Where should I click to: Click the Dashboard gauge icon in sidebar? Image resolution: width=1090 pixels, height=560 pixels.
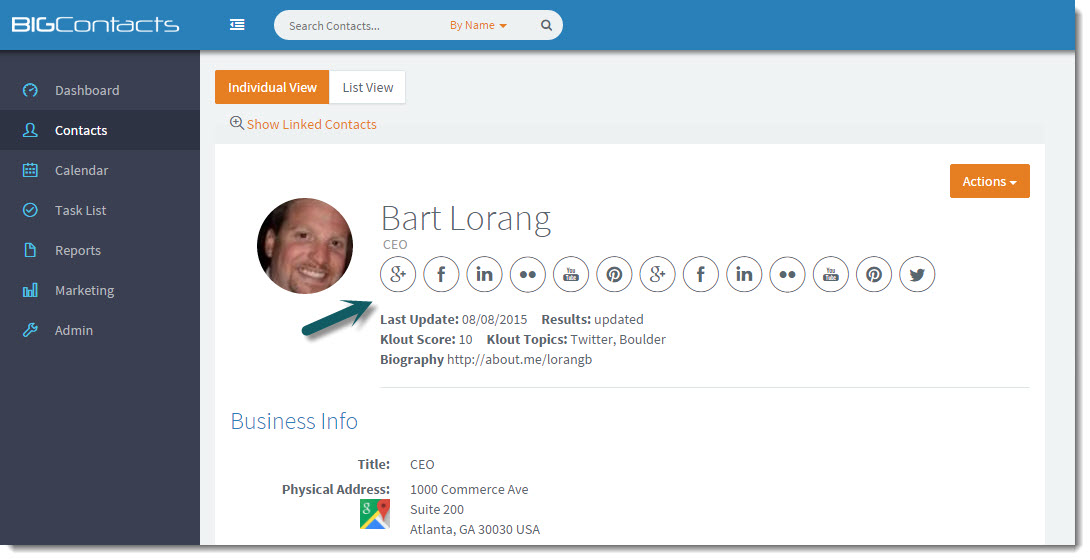click(x=30, y=90)
